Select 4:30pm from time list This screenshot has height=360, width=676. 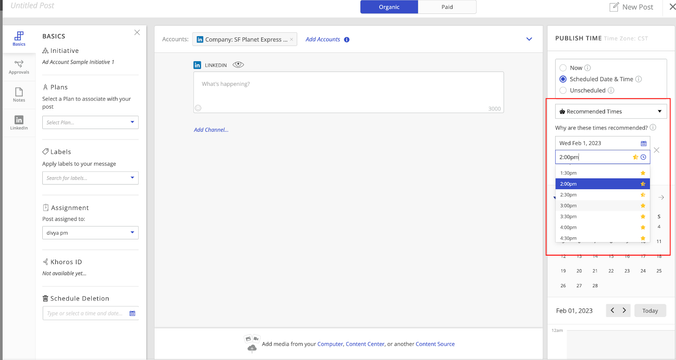pos(602,238)
